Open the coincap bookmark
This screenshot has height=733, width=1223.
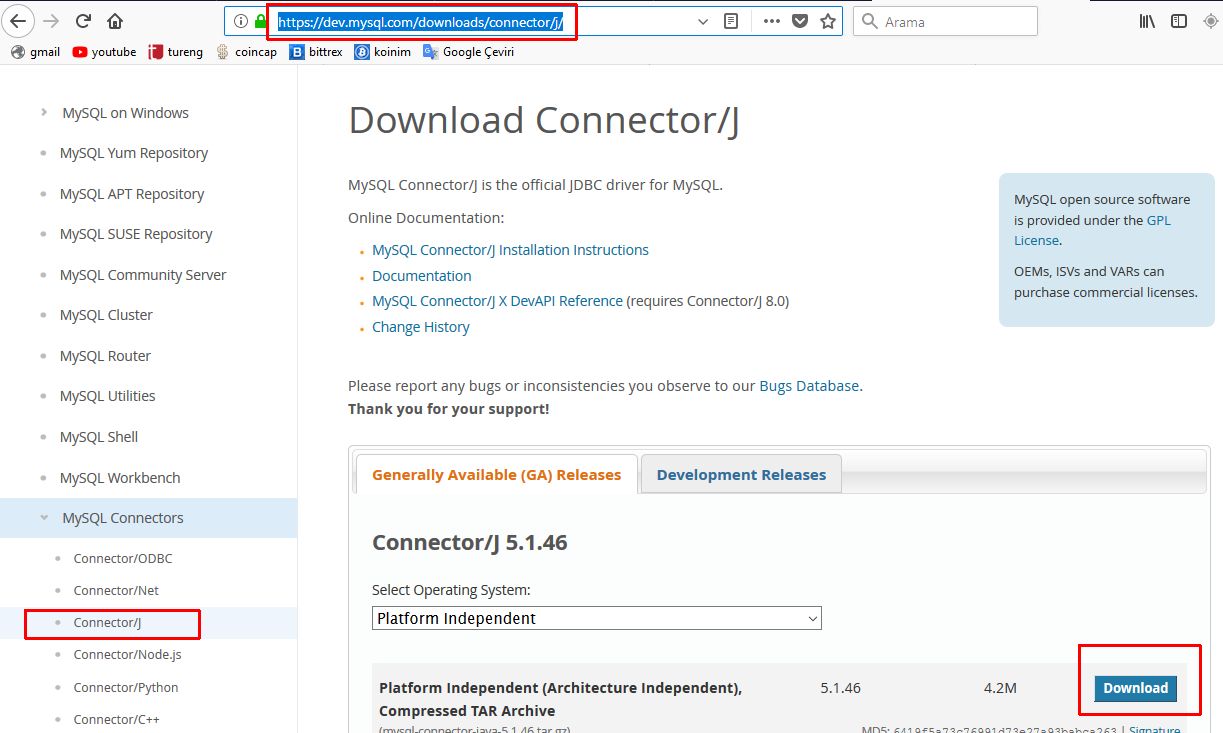pos(247,52)
